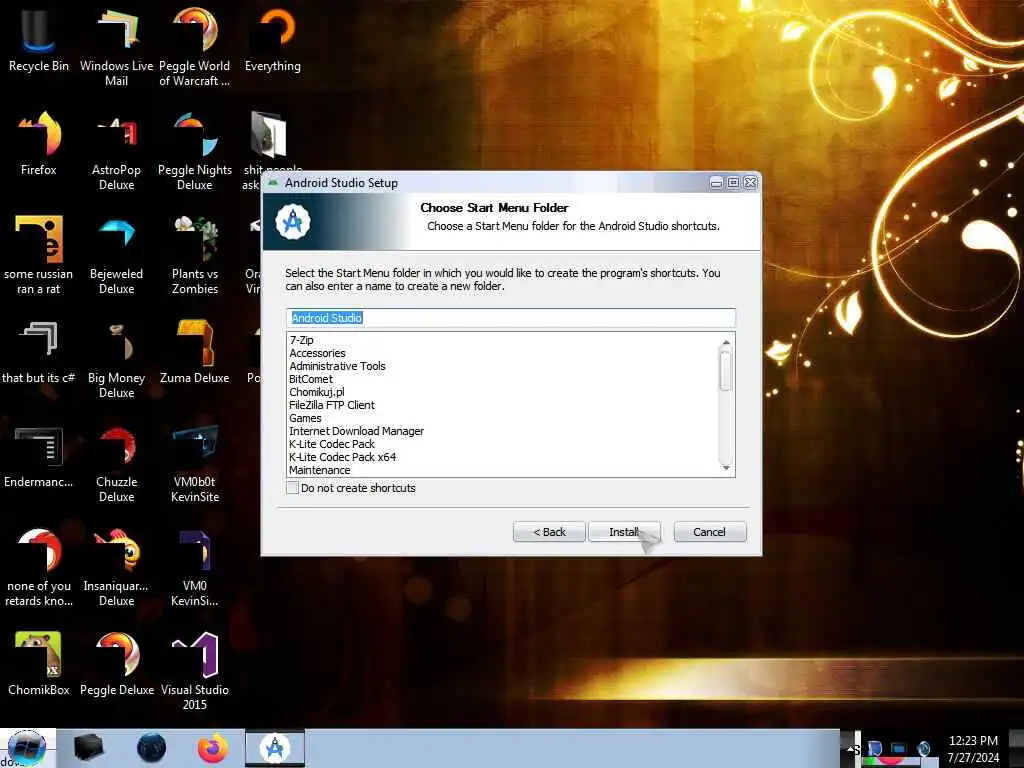Select 'Maintenance' in the folder list

point(319,470)
